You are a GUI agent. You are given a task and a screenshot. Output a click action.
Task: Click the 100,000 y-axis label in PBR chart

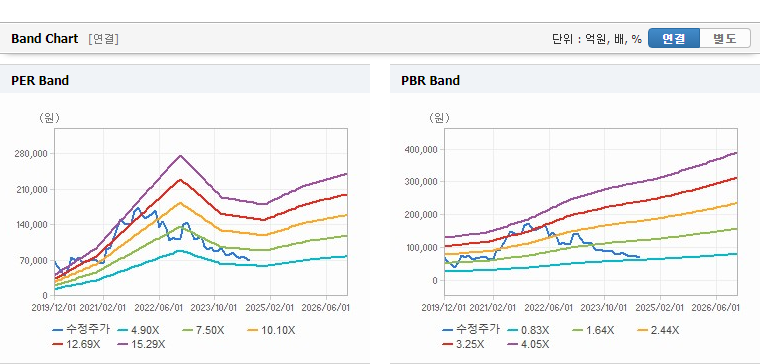point(421,248)
